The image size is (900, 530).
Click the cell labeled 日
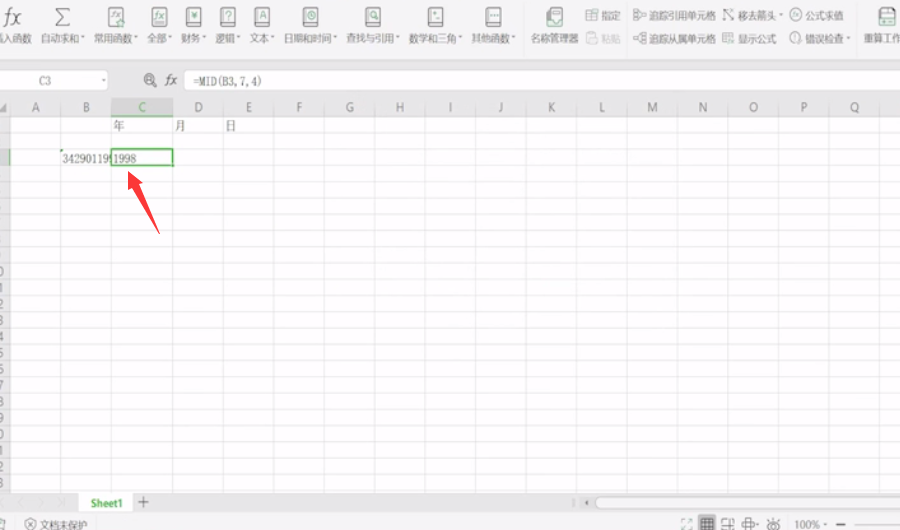pyautogui.click(x=249, y=126)
